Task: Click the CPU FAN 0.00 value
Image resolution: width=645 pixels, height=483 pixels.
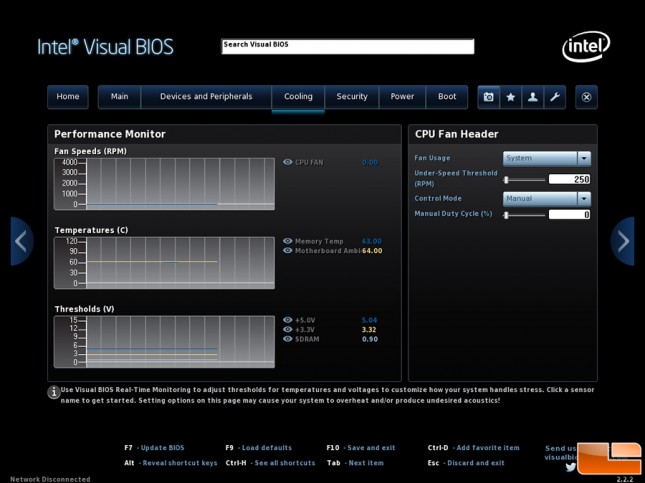Action: coord(370,163)
